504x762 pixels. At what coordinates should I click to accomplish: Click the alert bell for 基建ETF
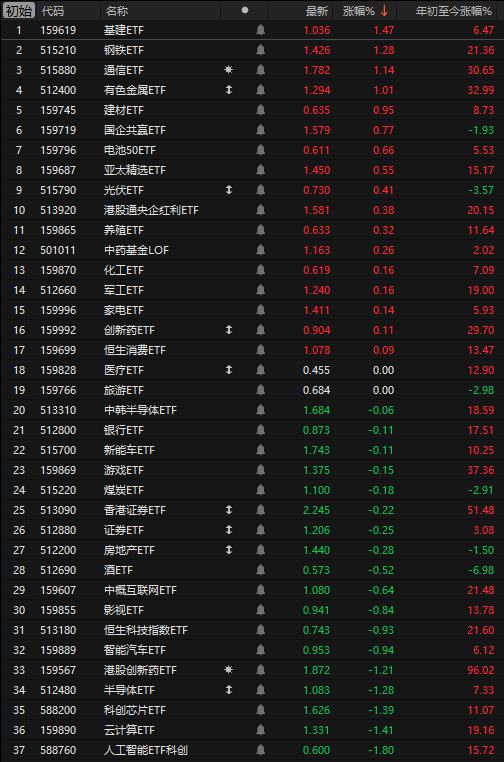[x=261, y=30]
